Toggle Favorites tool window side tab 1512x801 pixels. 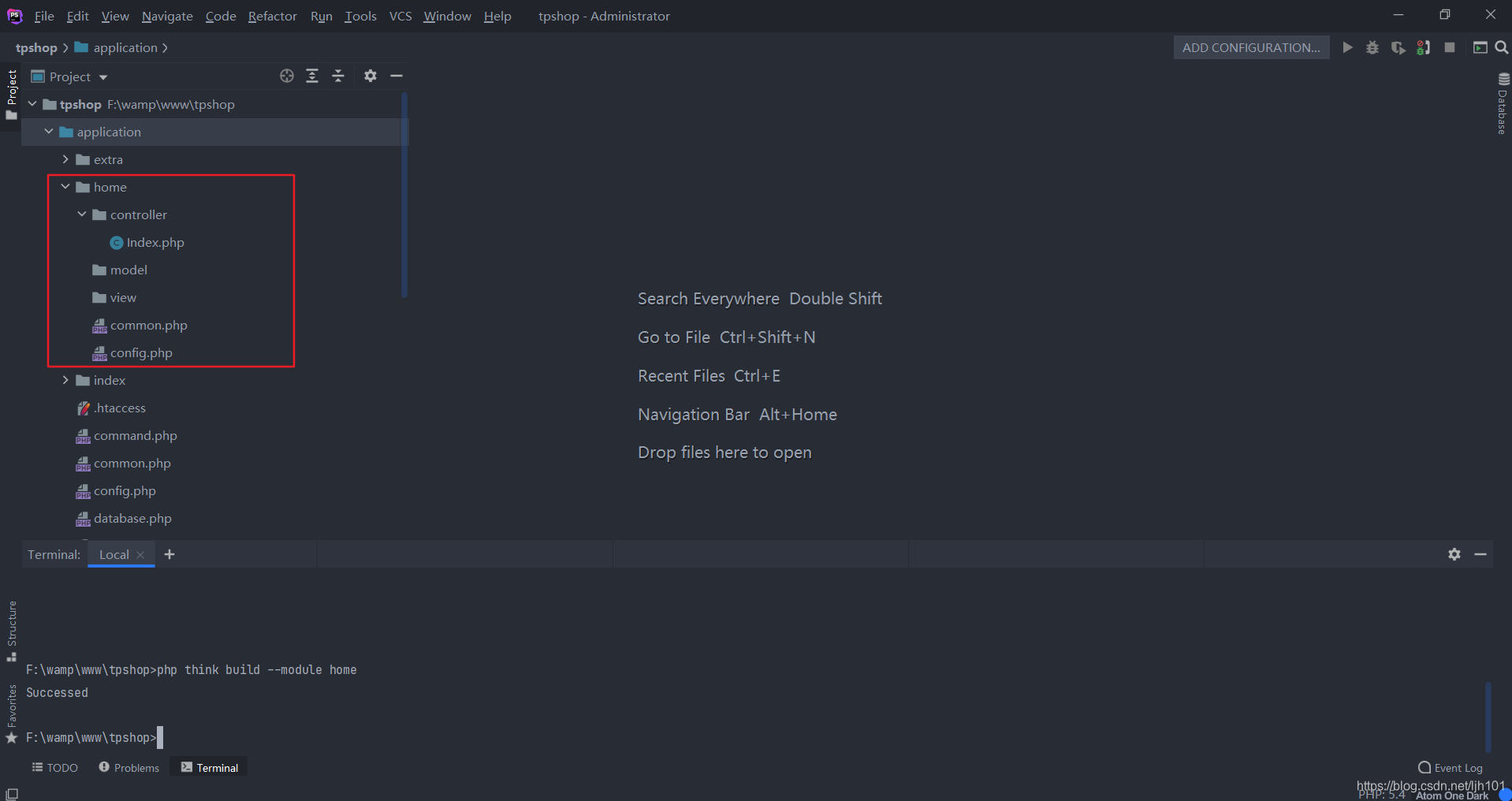11,713
